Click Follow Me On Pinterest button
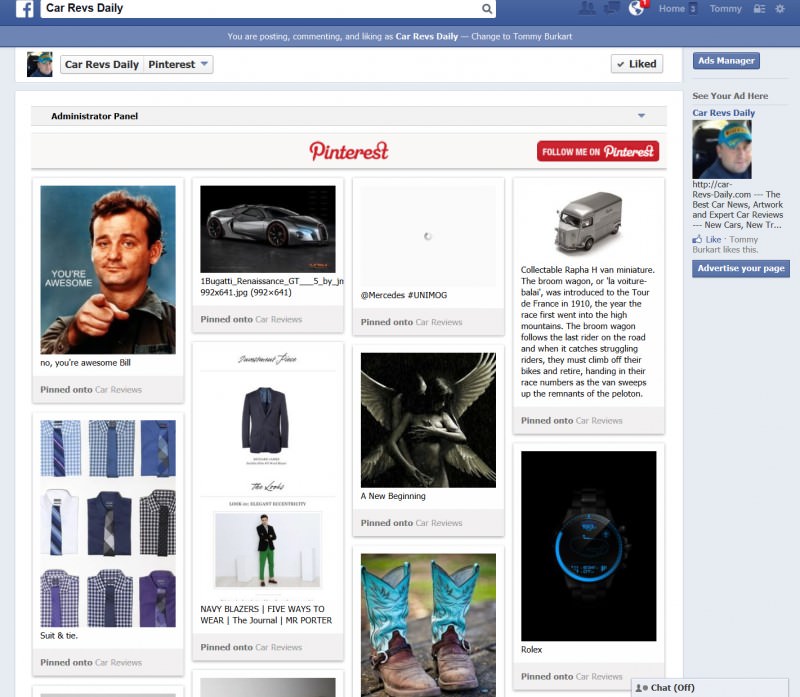This screenshot has height=697, width=800. point(598,151)
